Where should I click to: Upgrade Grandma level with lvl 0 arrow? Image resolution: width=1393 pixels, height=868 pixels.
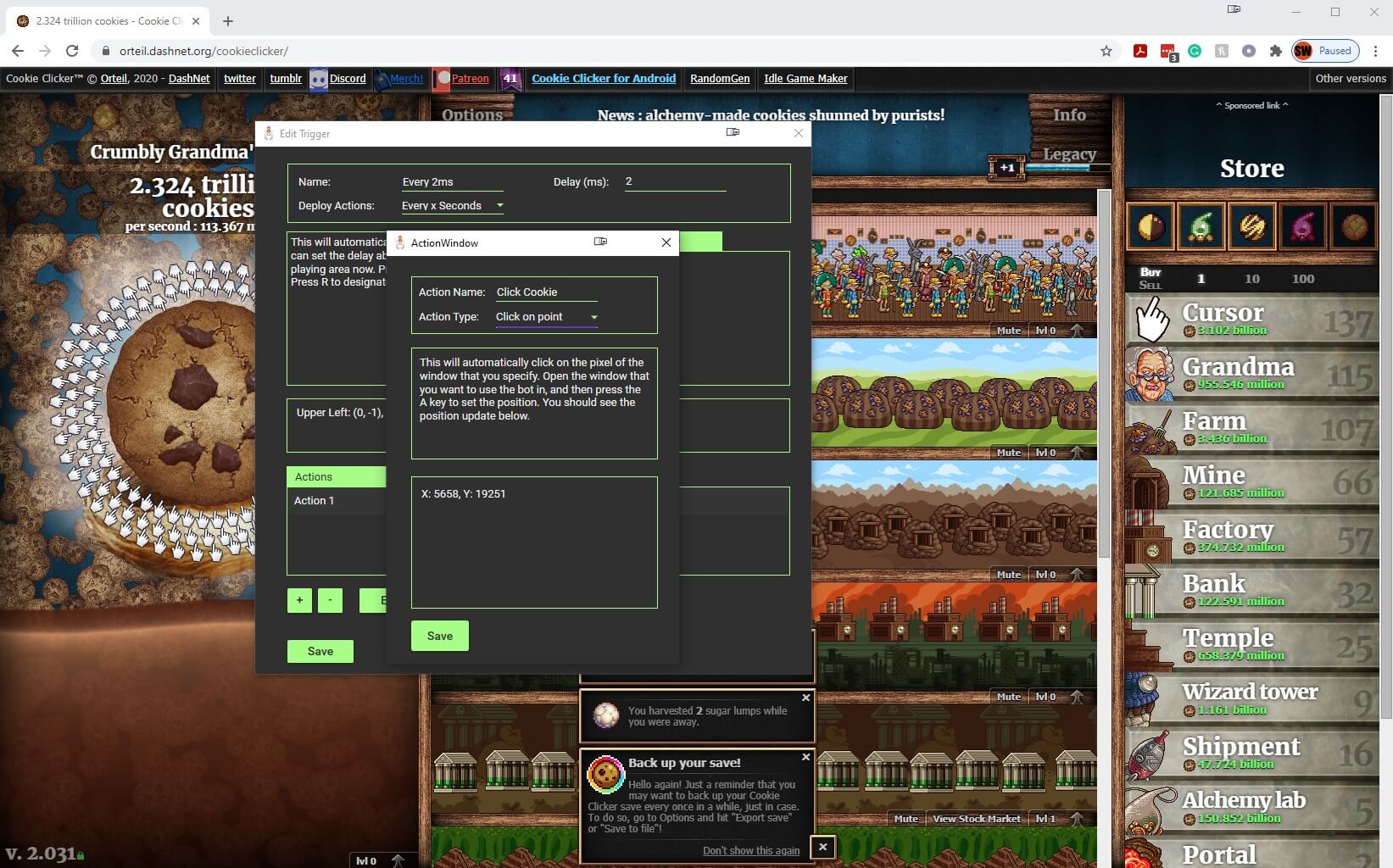tap(1077, 331)
